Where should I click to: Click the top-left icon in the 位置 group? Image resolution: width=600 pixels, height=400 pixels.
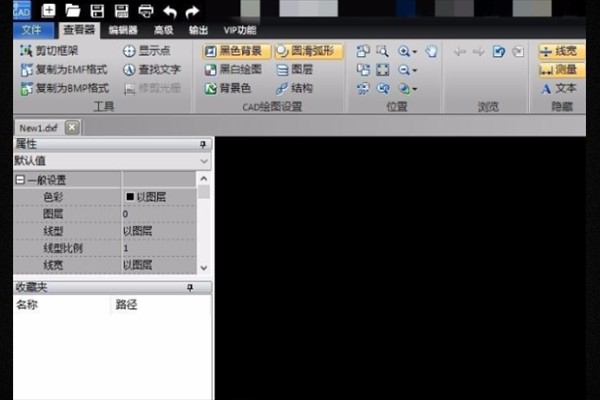pos(363,51)
